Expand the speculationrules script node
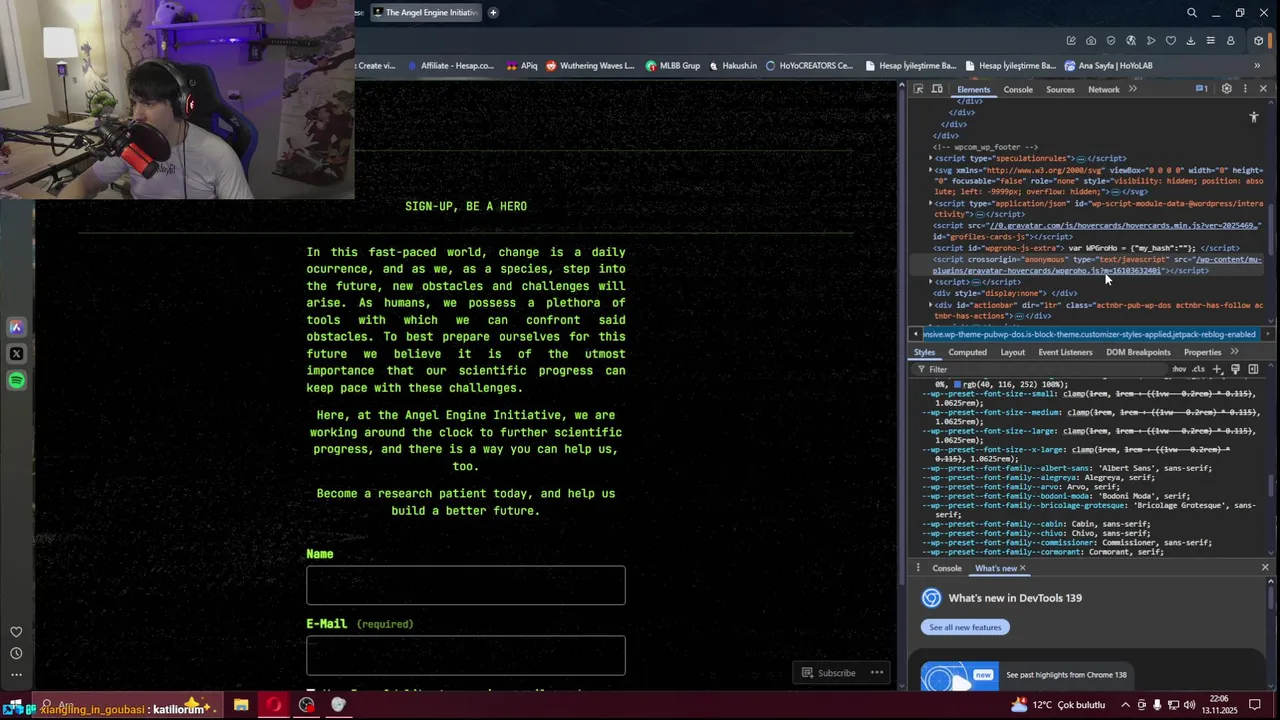This screenshot has height=720, width=1280. point(931,158)
